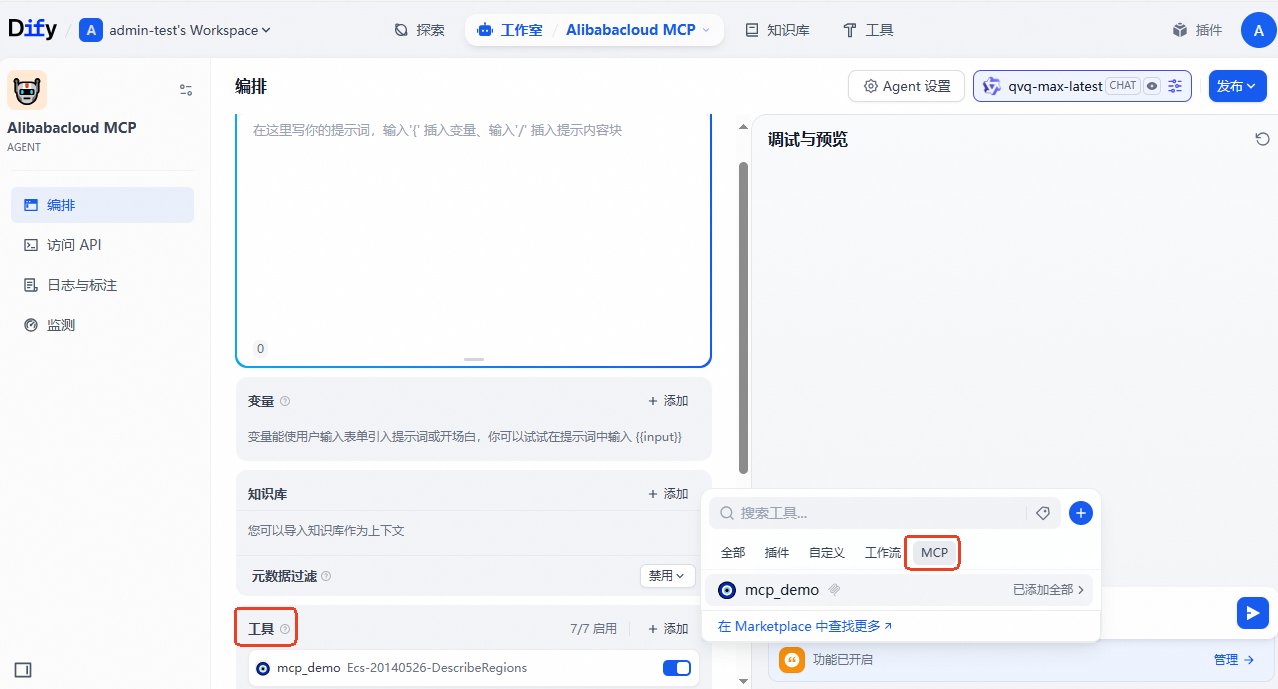
Task: Click the tag filter icon in search
Action: coord(1043,513)
